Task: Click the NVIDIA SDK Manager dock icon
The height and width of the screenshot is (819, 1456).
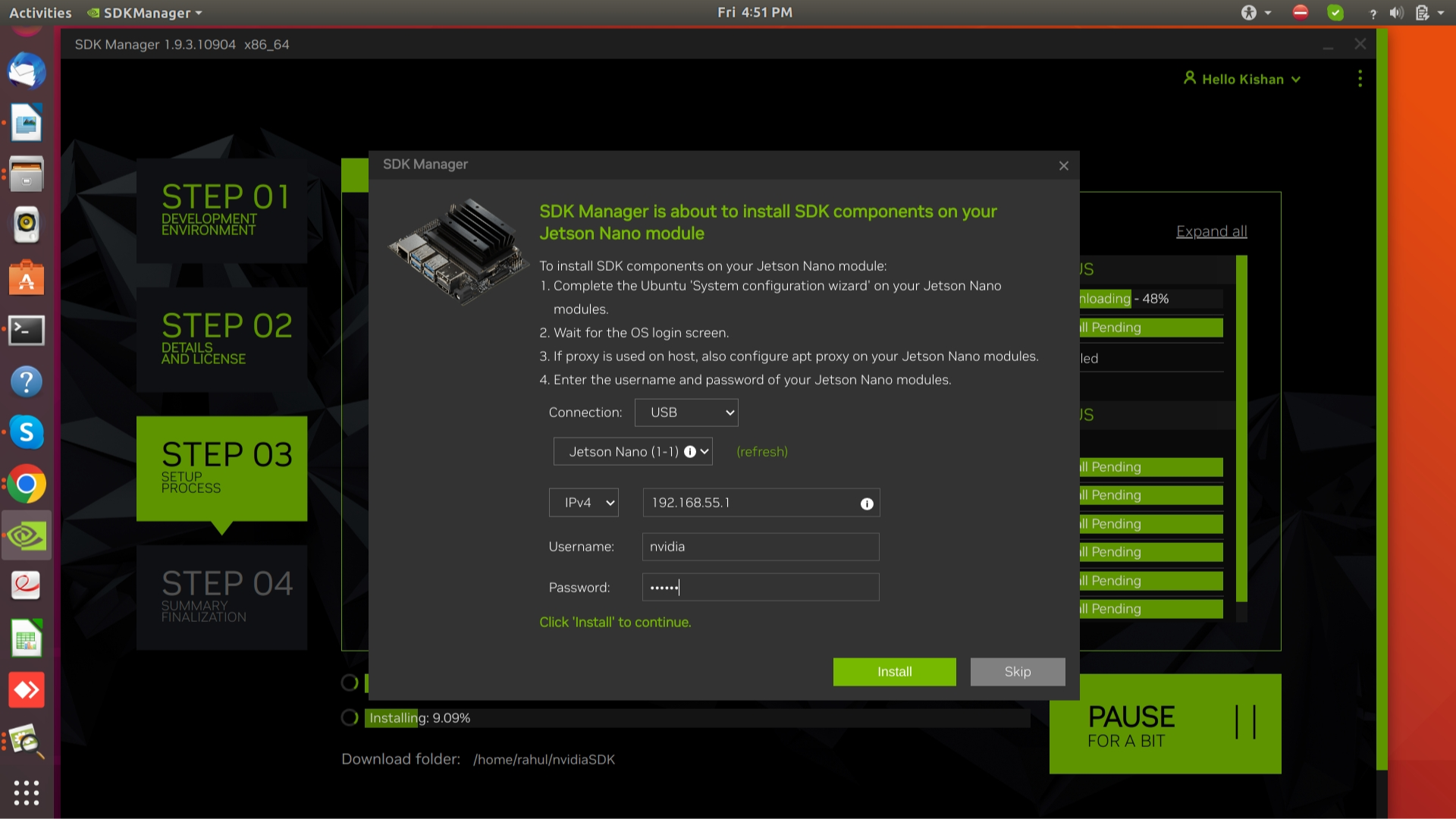Action: [x=27, y=535]
